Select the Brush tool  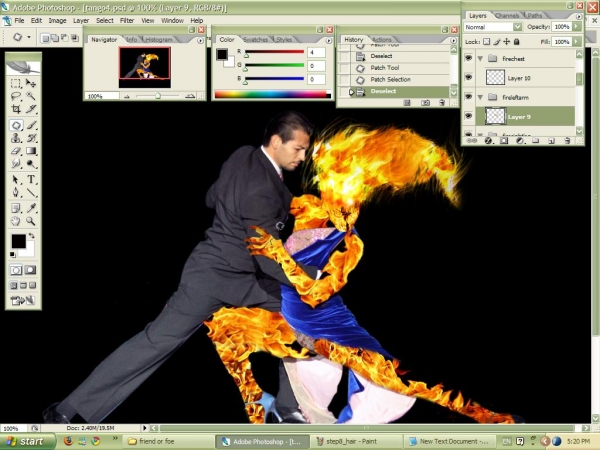(31, 125)
